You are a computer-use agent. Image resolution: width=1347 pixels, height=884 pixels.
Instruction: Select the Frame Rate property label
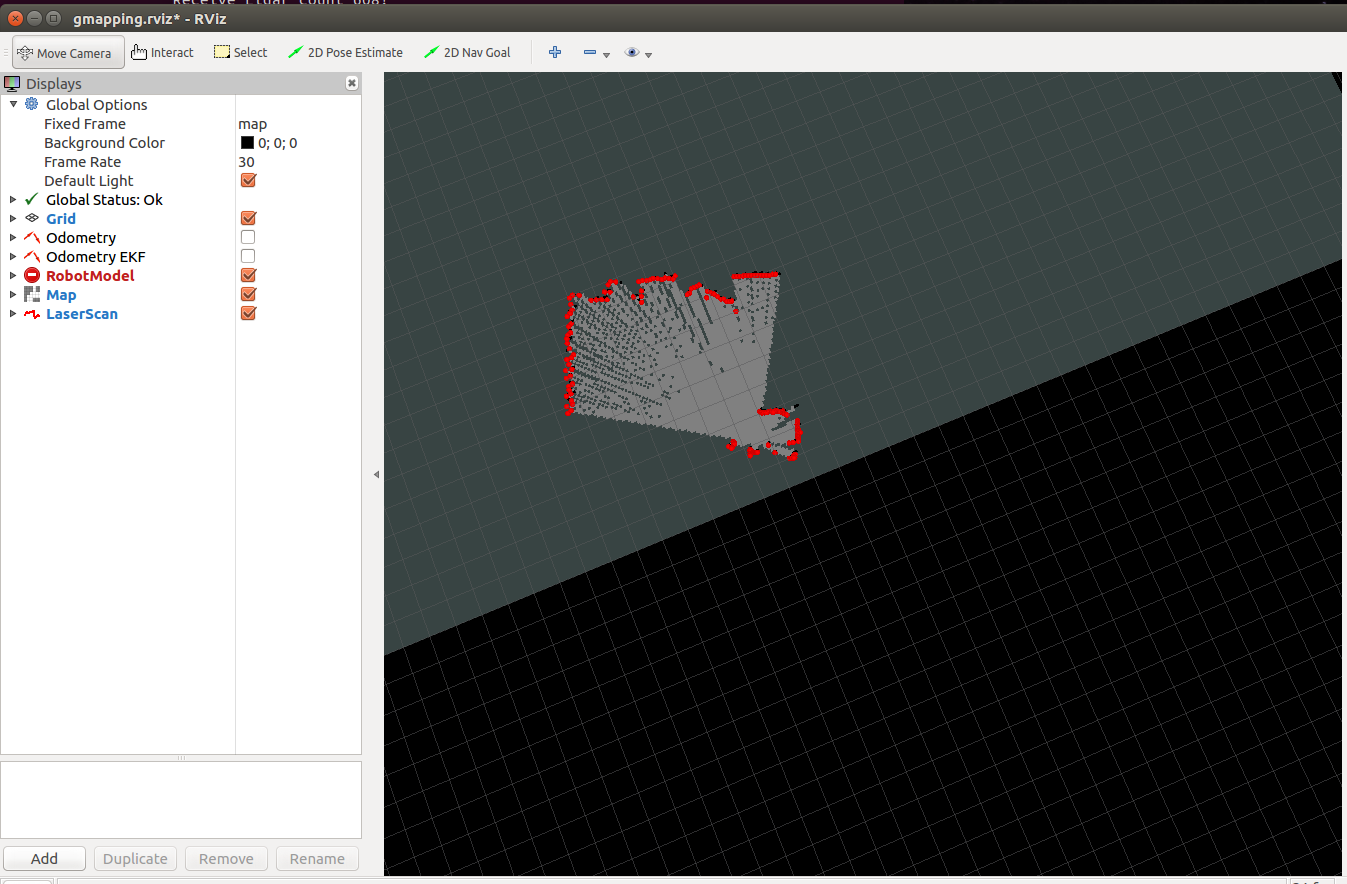point(82,162)
